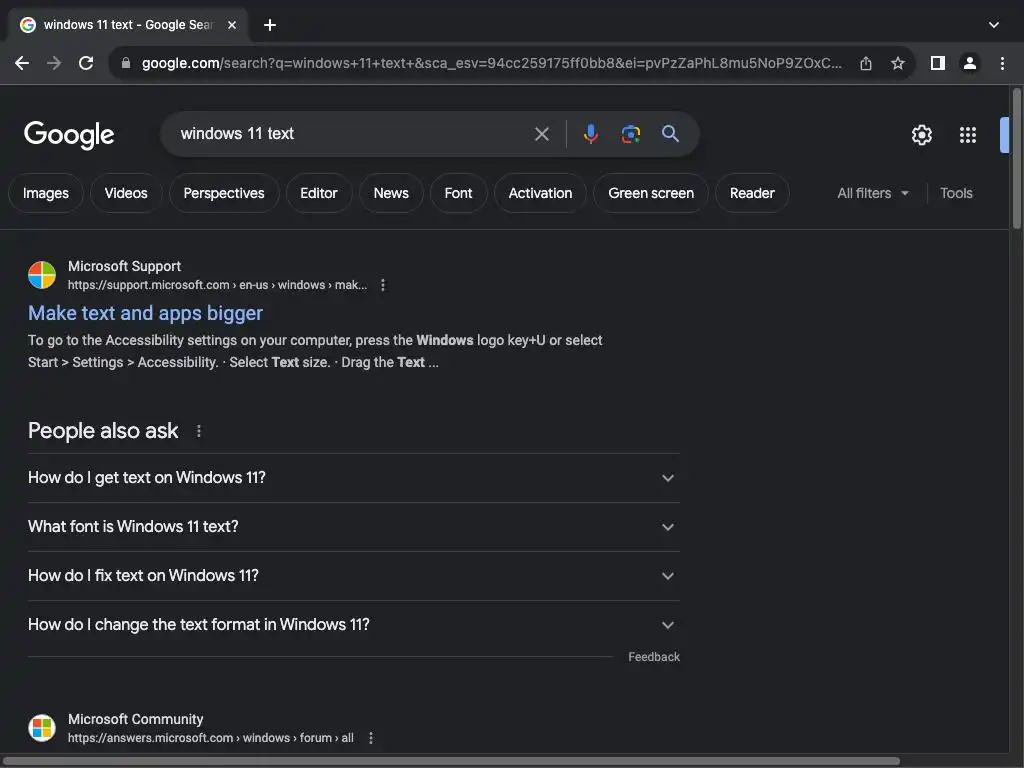Toggle the browser side panel
This screenshot has width=1024, height=768.
[x=938, y=63]
